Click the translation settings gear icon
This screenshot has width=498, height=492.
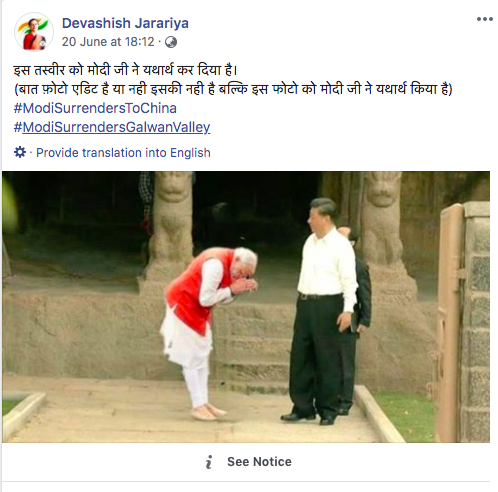click(20, 152)
